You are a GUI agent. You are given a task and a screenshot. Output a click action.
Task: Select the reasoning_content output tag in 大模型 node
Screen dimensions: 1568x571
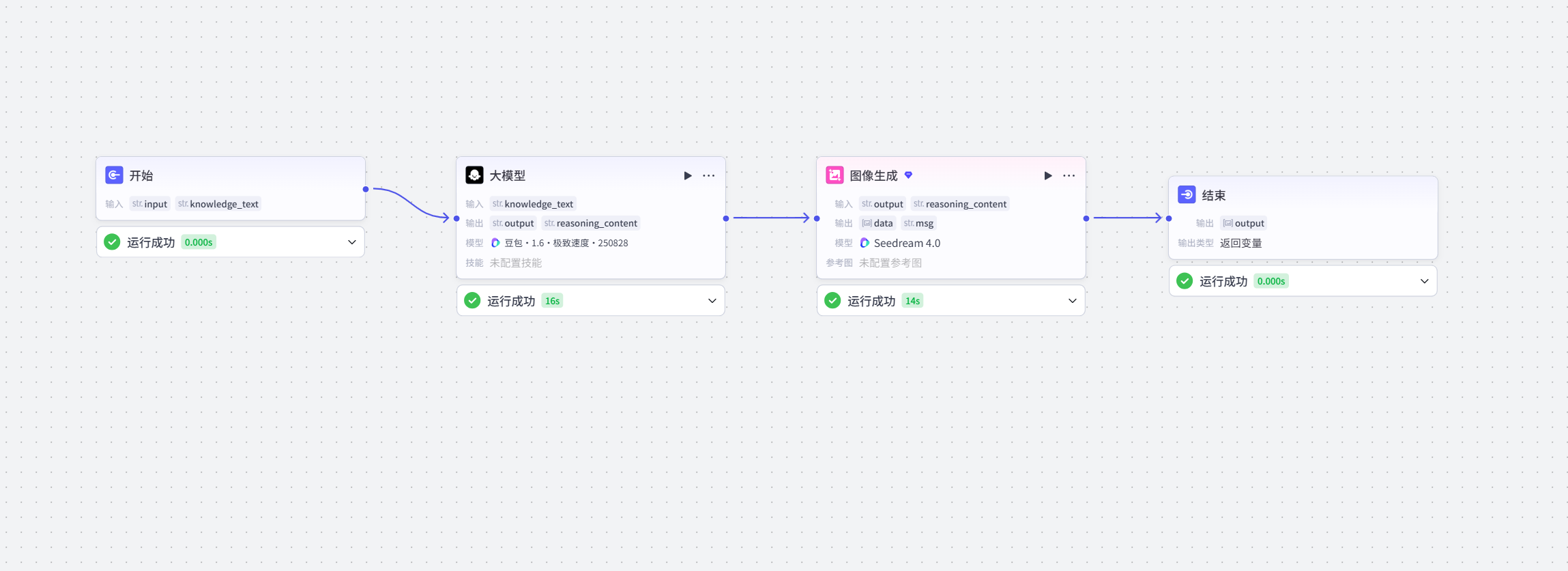tap(591, 223)
